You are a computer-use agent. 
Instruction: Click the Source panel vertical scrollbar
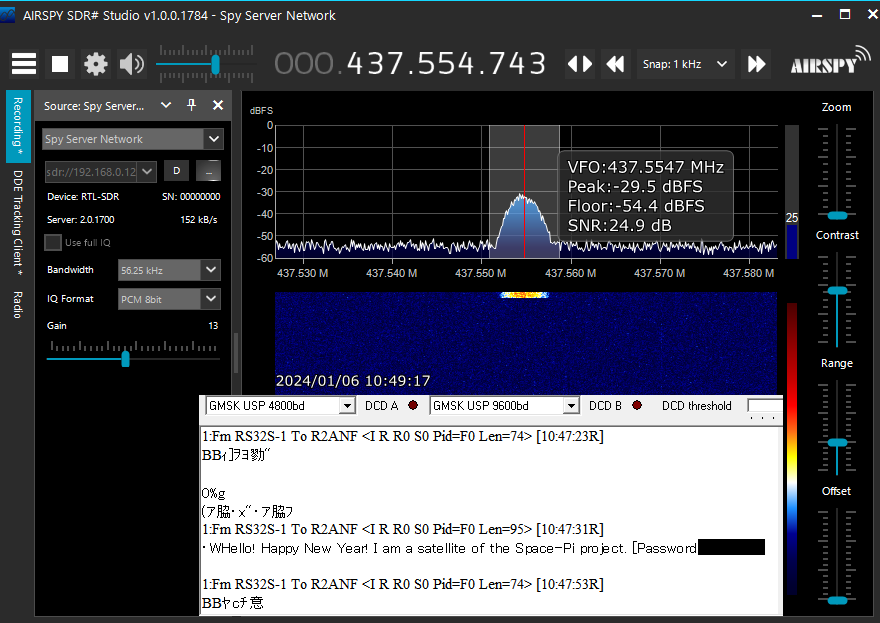[x=236, y=354]
